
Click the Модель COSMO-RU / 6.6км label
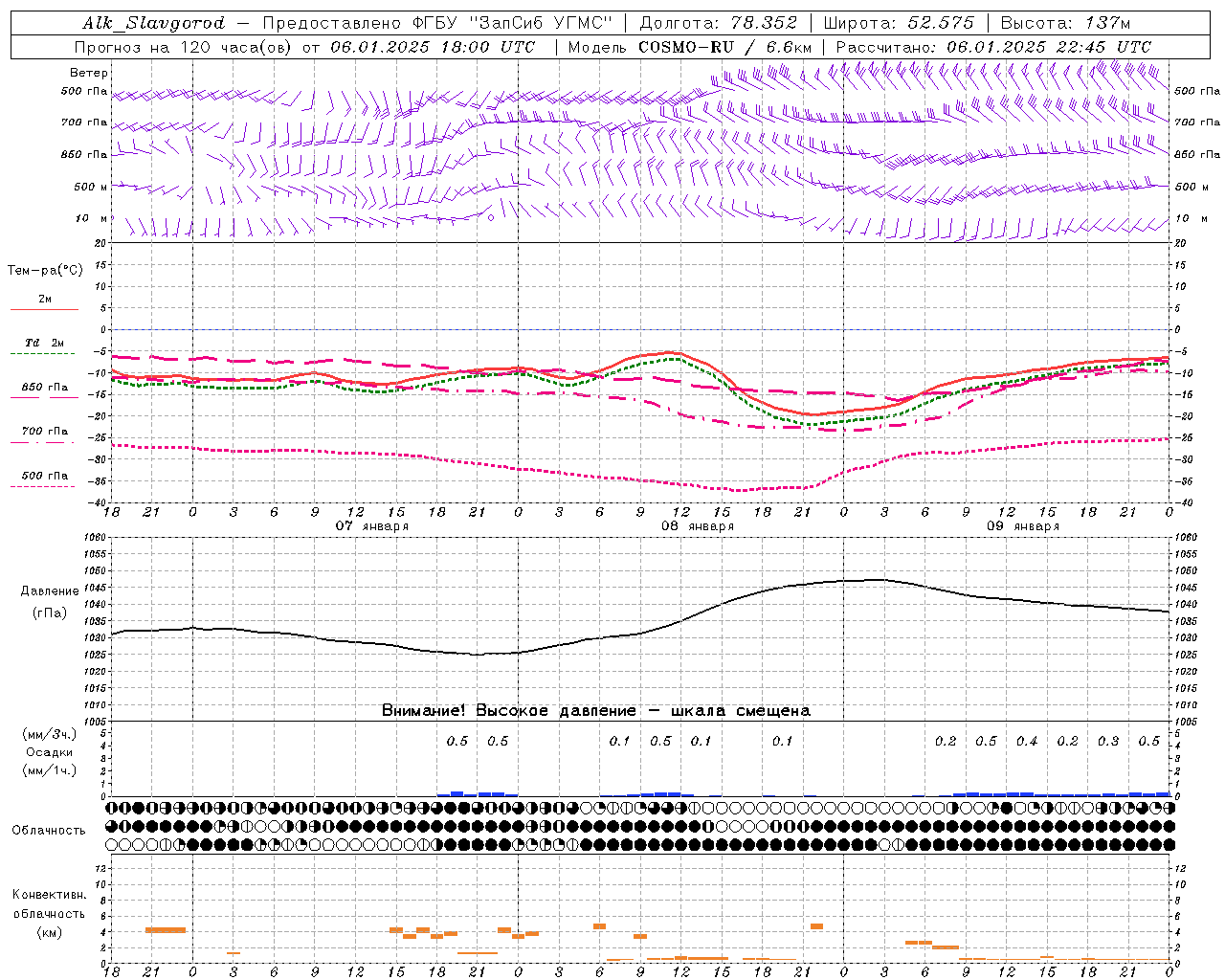(x=690, y=47)
